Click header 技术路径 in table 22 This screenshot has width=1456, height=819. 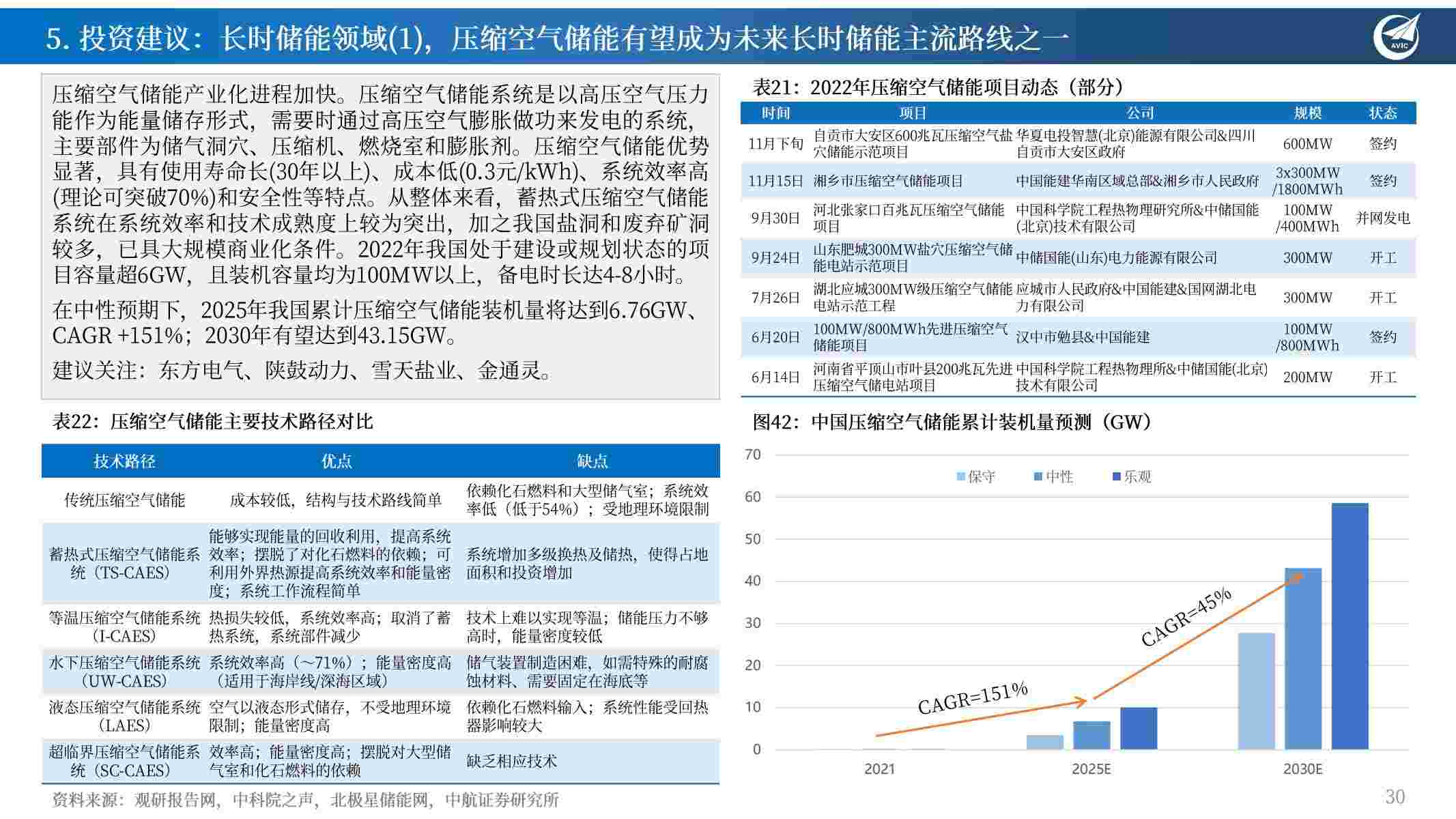[124, 461]
